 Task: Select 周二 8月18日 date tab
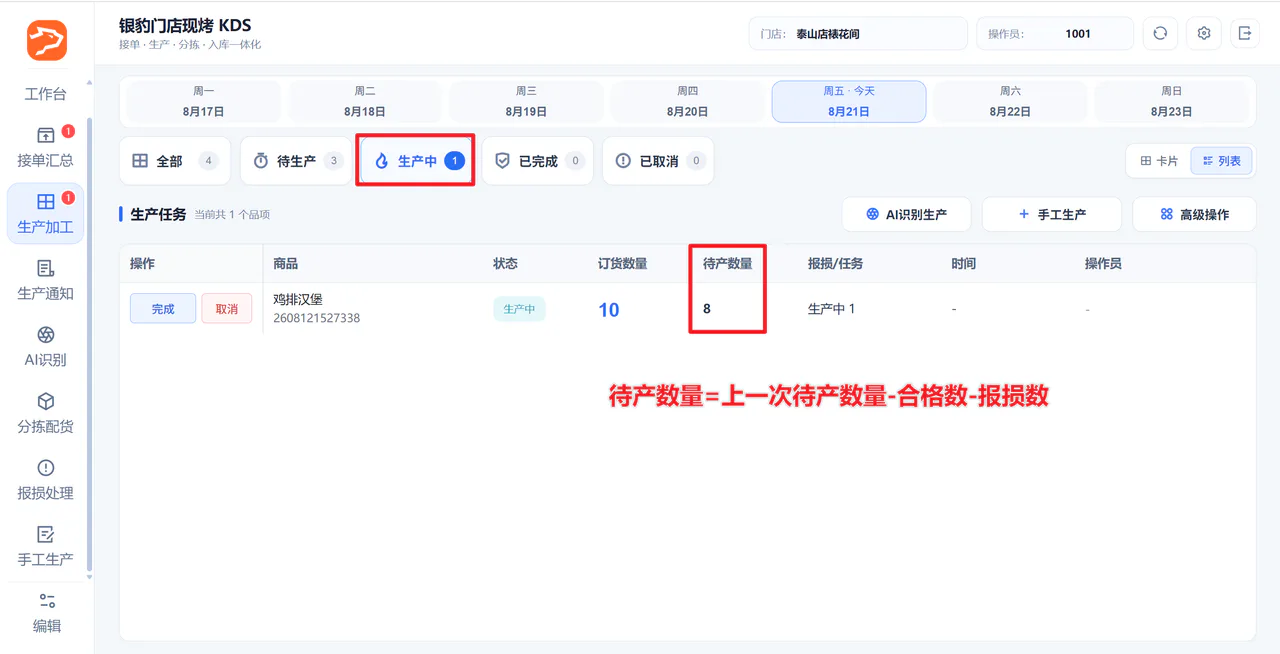(x=365, y=101)
